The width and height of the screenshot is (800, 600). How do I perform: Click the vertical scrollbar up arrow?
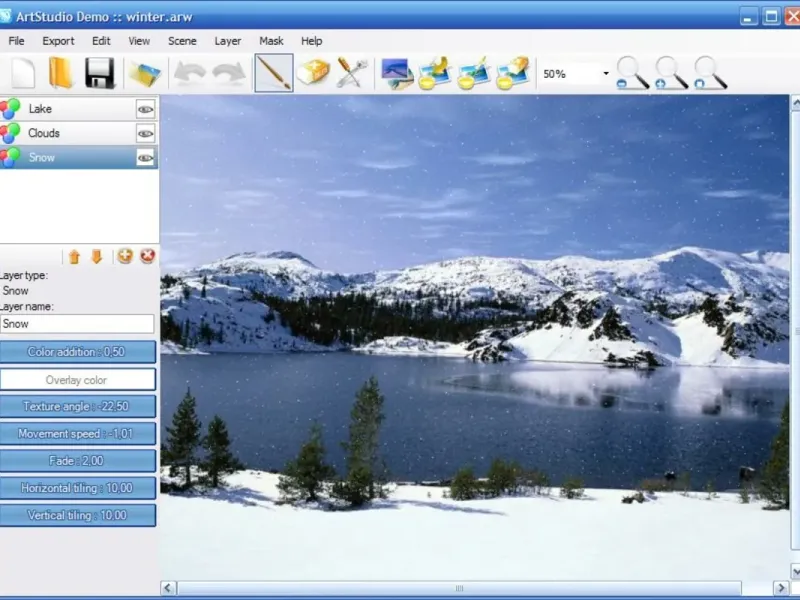click(x=795, y=103)
